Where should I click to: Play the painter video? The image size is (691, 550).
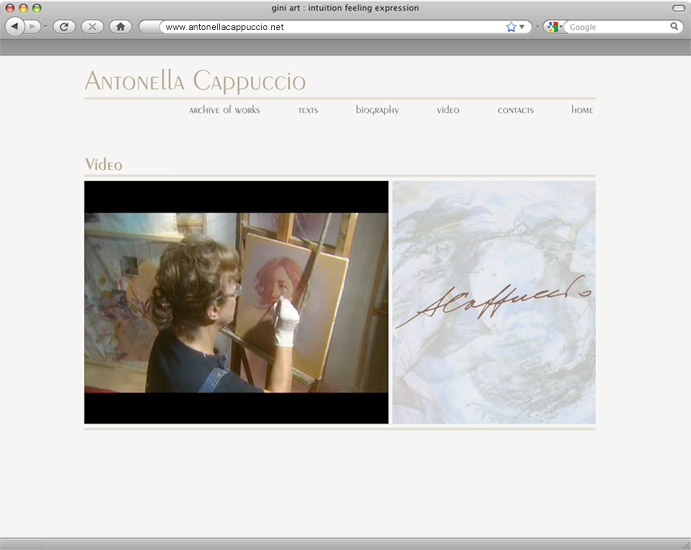236,302
